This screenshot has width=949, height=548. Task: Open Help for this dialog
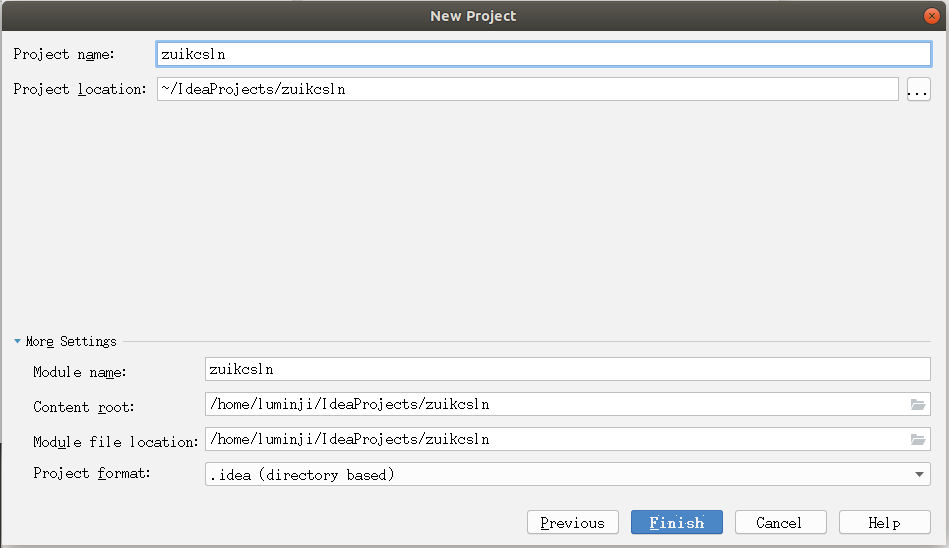(884, 523)
